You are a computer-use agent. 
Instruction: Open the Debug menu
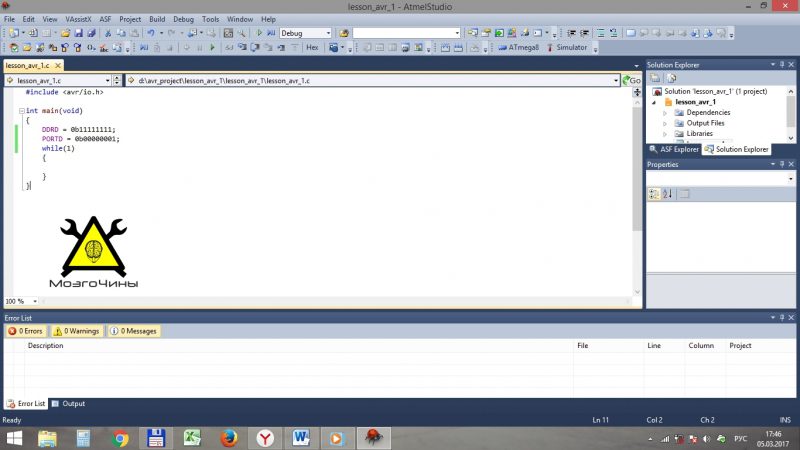(x=183, y=19)
